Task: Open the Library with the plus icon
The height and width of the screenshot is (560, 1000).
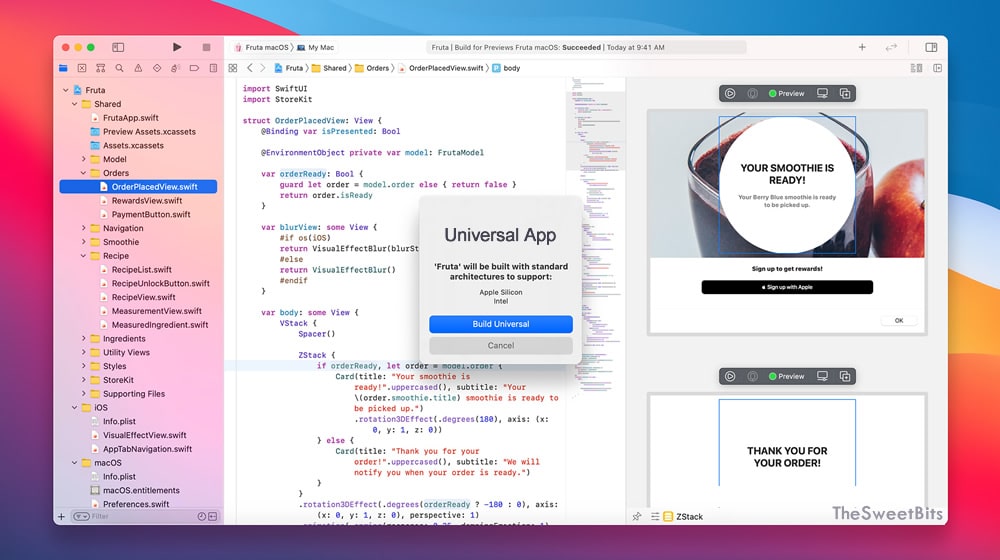Action: click(x=862, y=47)
